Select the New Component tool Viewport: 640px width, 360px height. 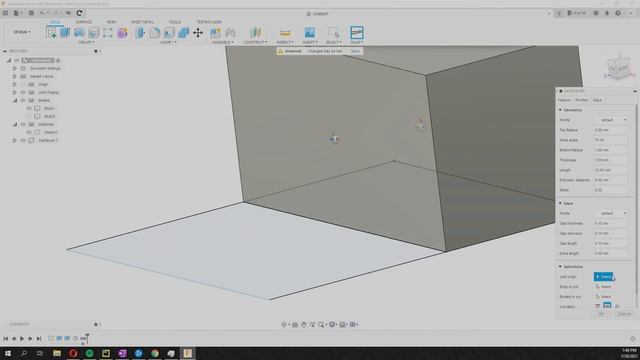[x=216, y=33]
